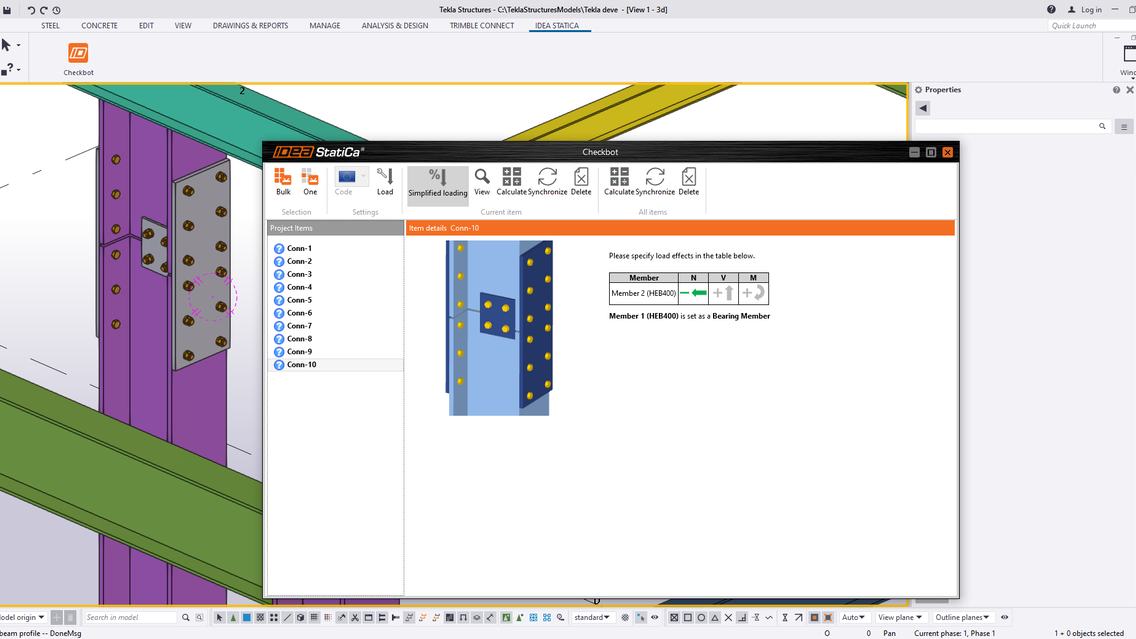
Task: Toggle the Select all arrow switch
Action: coord(220,617)
